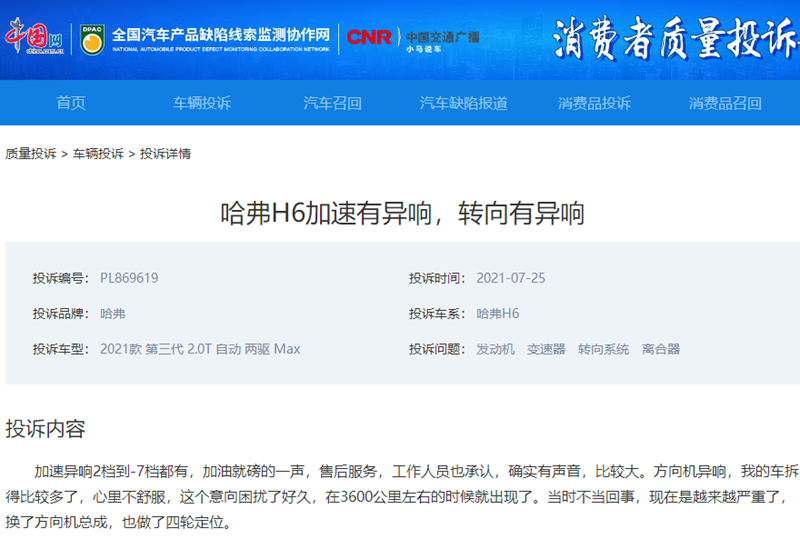Open 全国汽车产品缺陷线索监测协作网 header link

point(221,39)
